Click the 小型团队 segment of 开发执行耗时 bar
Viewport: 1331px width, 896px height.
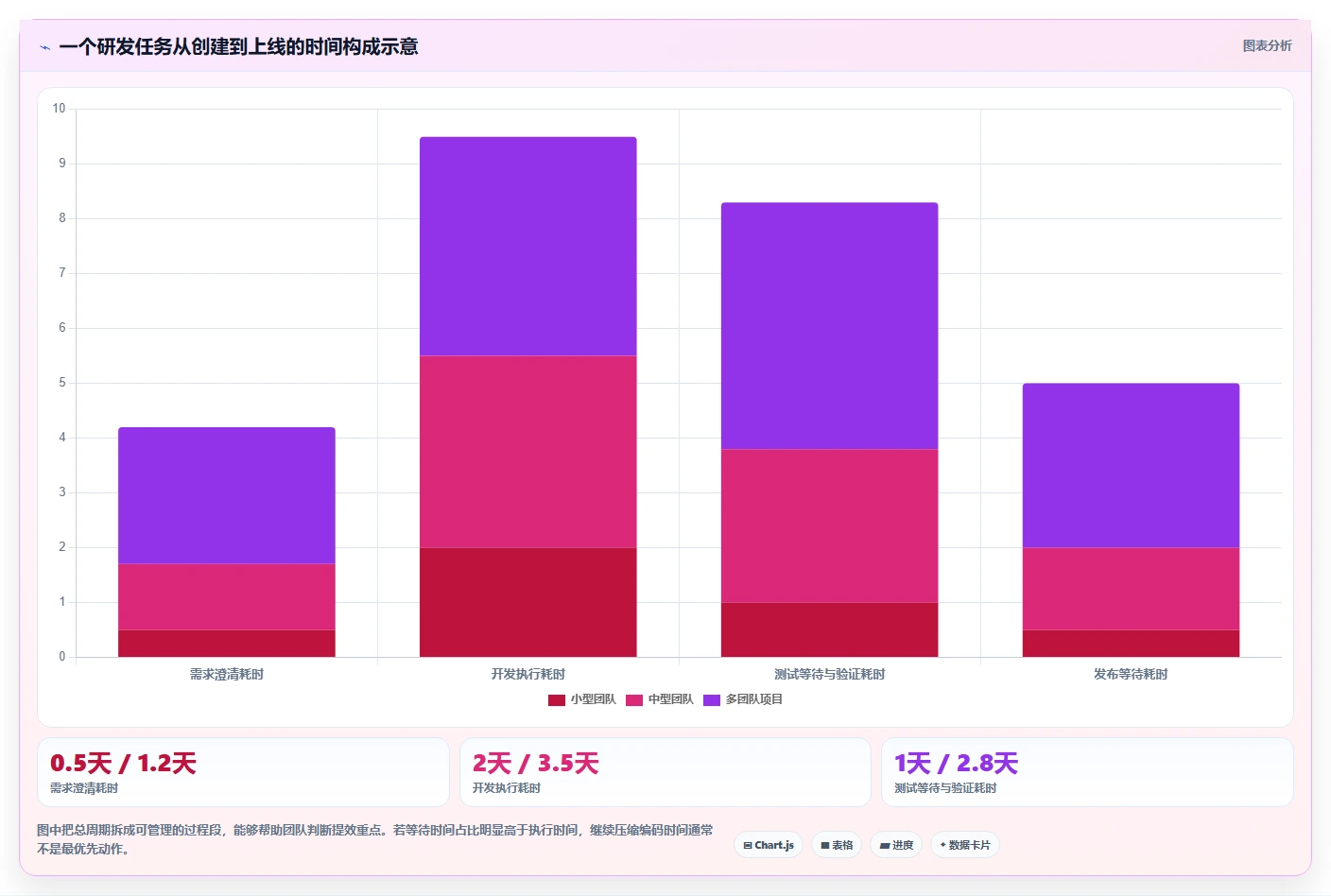528,602
